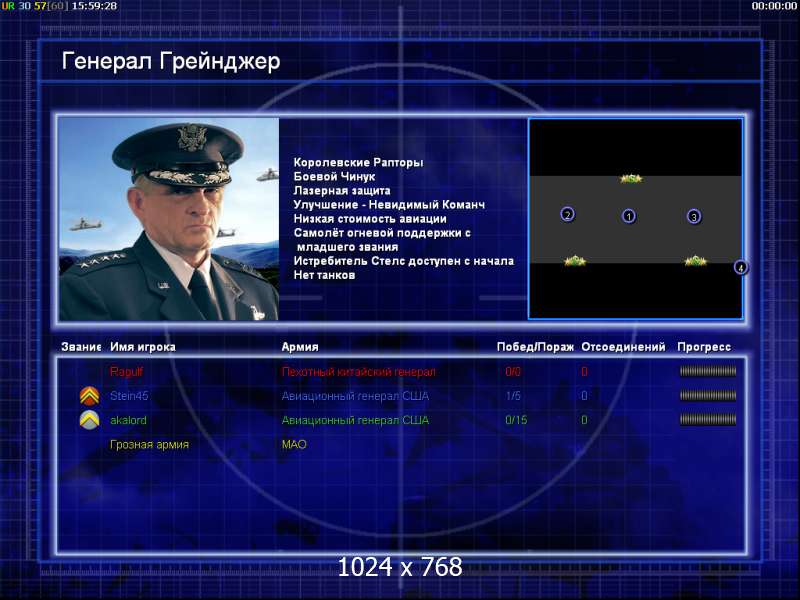Click player name akalord
Image resolution: width=800 pixels, height=600 pixels.
(x=128, y=420)
